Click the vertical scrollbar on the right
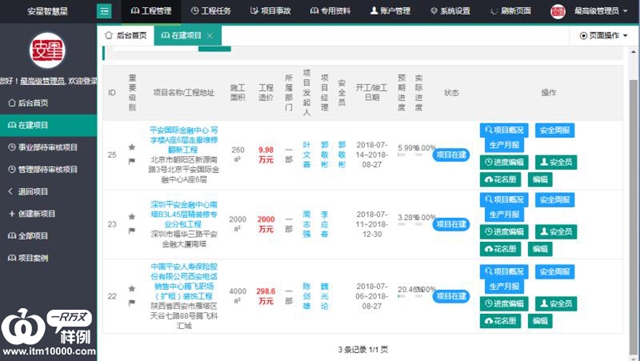This screenshot has height=361, width=640. point(633,204)
